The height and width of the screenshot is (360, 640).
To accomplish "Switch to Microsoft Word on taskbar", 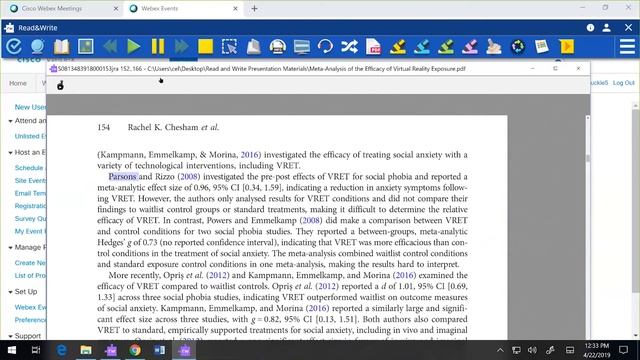I will [x=160, y=350].
